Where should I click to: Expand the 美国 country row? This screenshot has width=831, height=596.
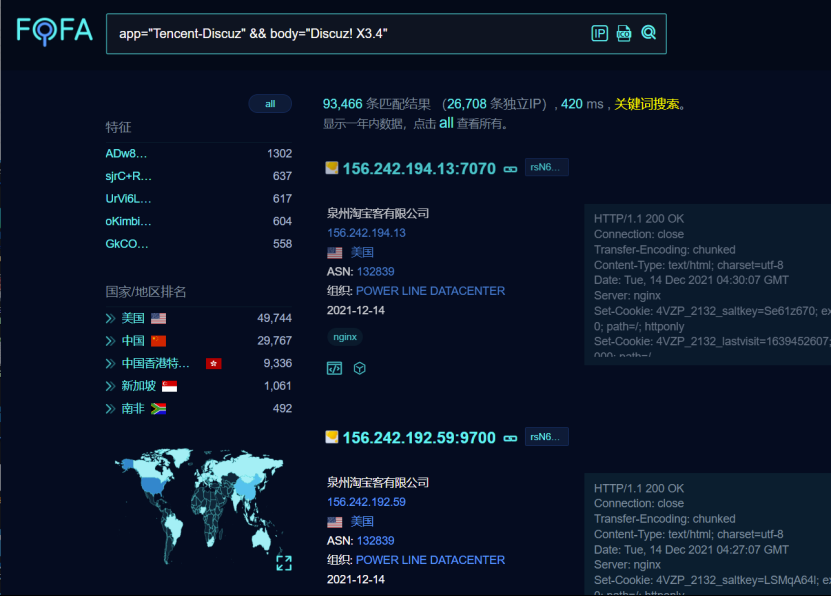110,318
